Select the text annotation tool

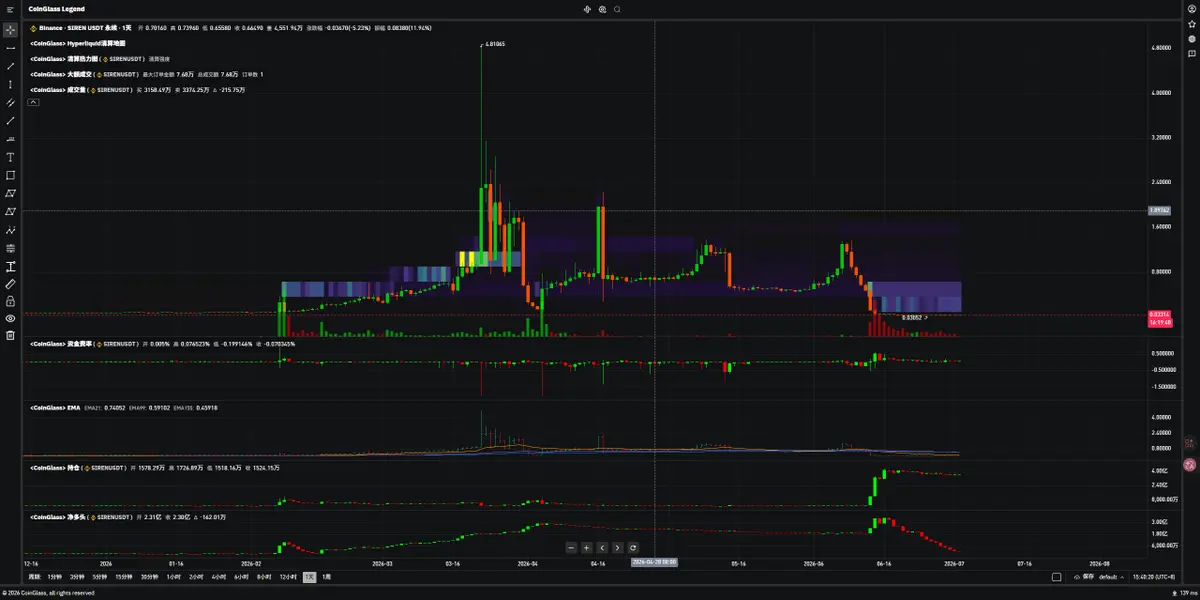pos(10,157)
